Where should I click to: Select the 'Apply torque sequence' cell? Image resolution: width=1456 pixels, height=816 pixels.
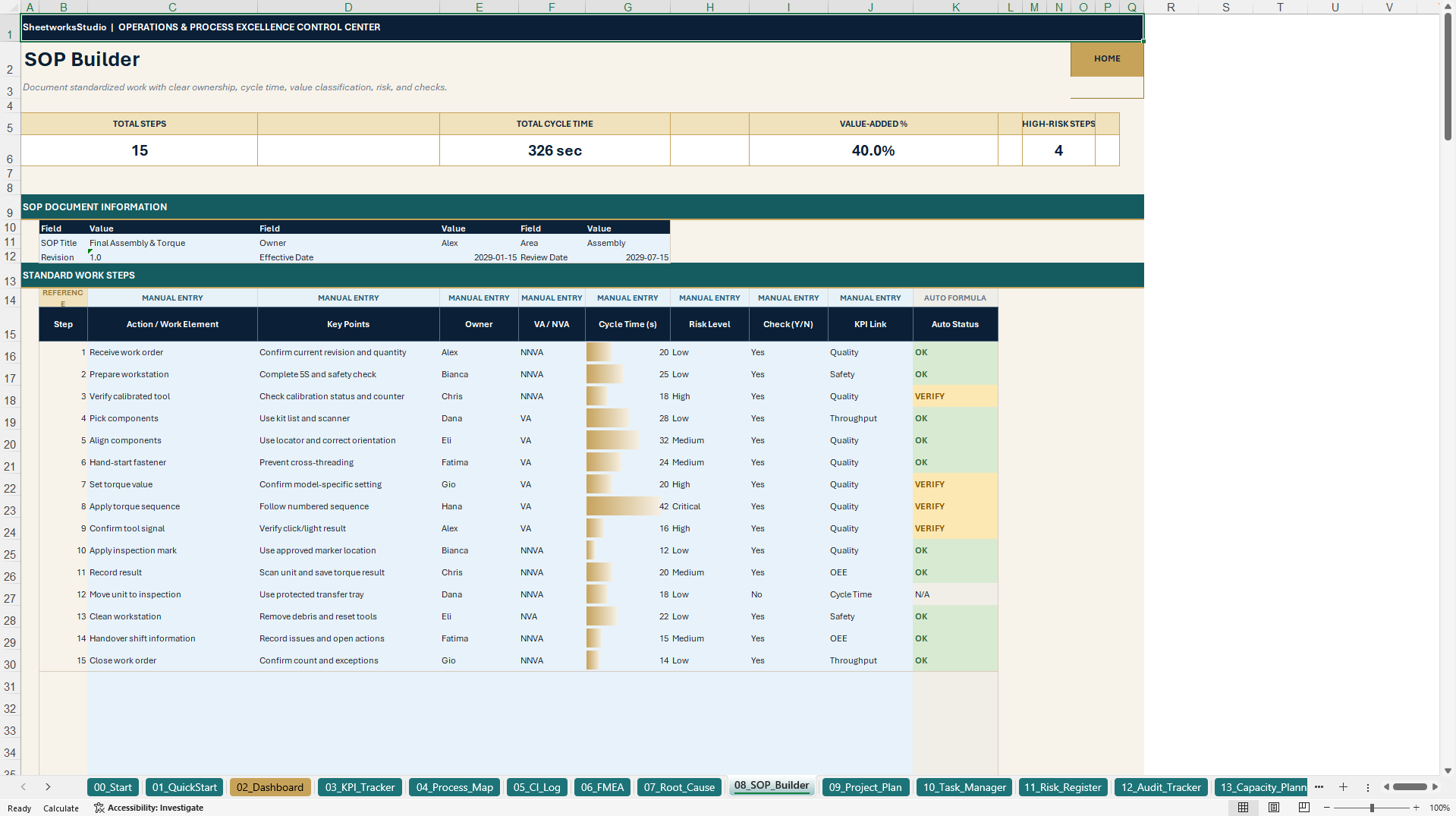[172, 506]
